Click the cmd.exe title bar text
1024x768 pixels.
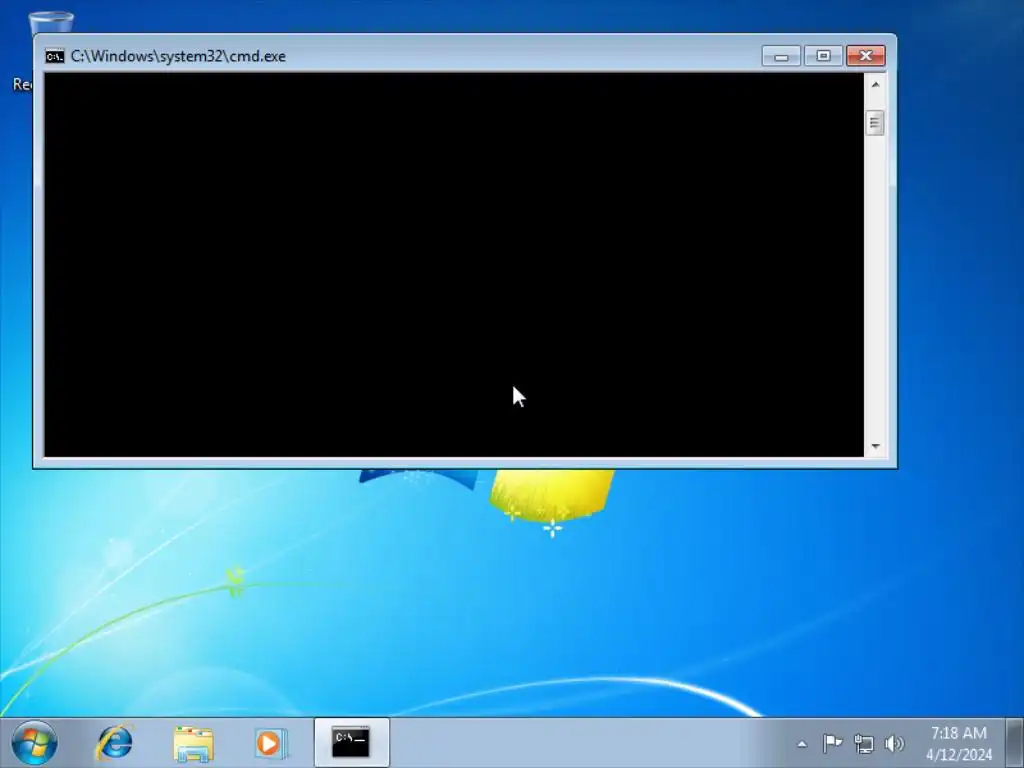click(178, 56)
